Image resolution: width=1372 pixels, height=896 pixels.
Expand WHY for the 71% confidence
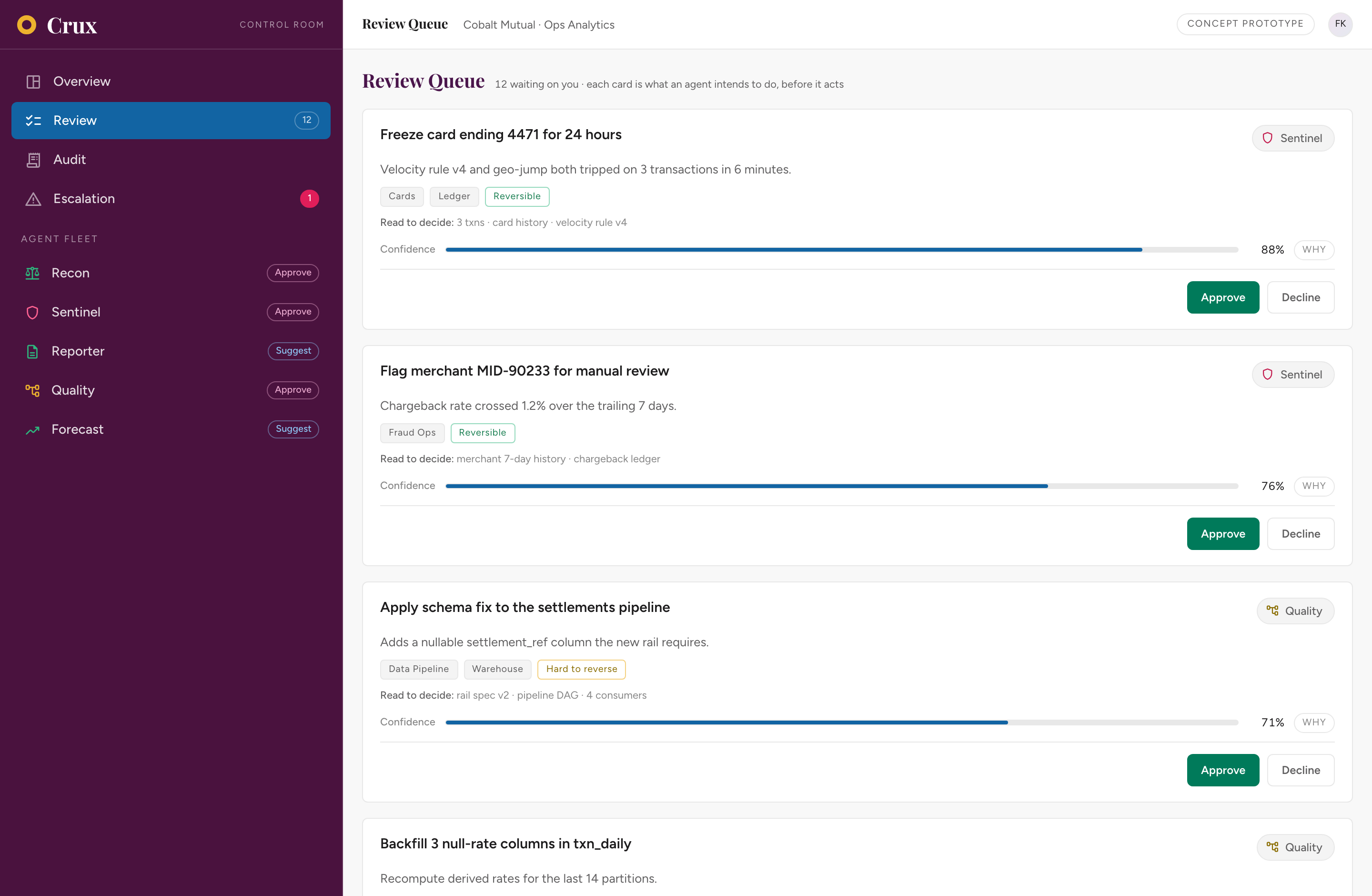1314,723
